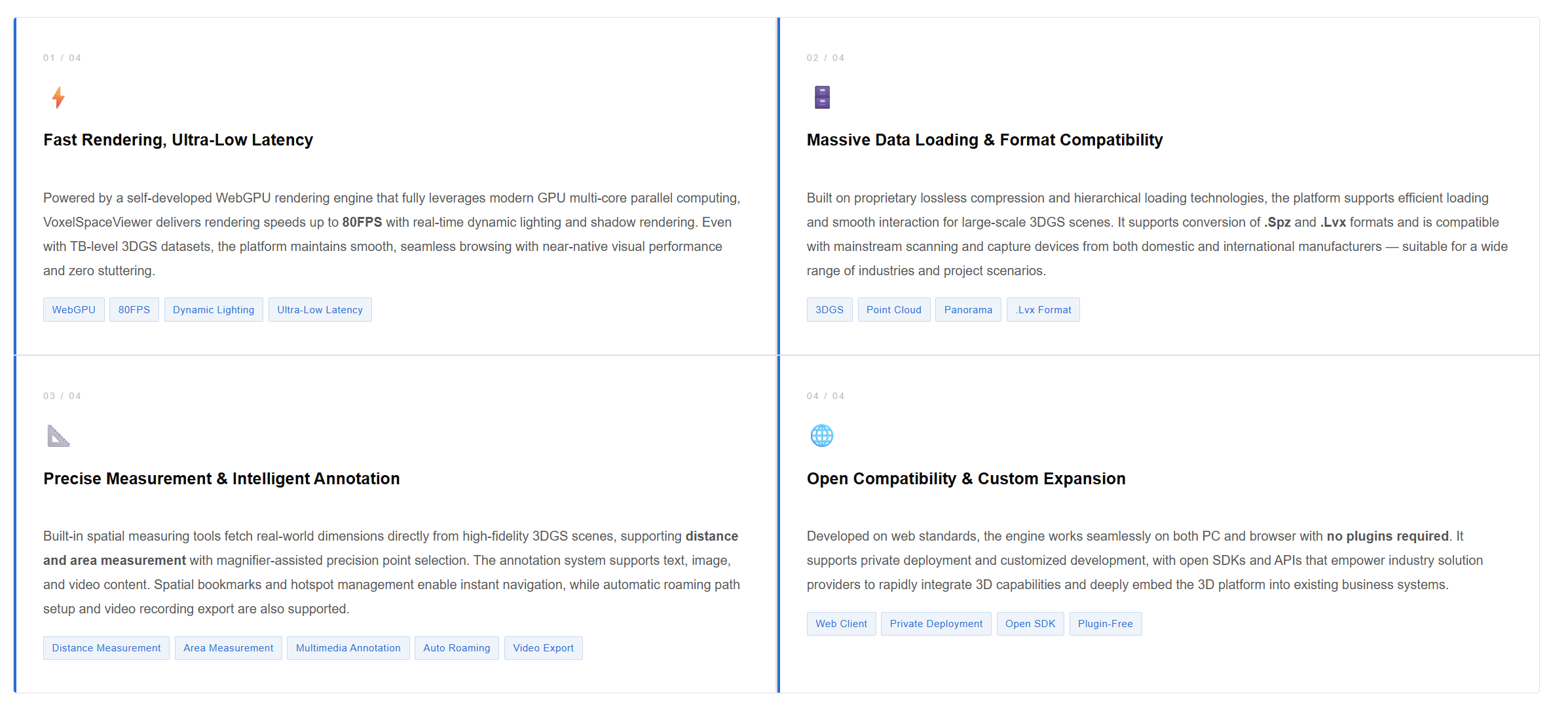
Task: Click the Multimedia Annotation tag
Action: (x=348, y=648)
